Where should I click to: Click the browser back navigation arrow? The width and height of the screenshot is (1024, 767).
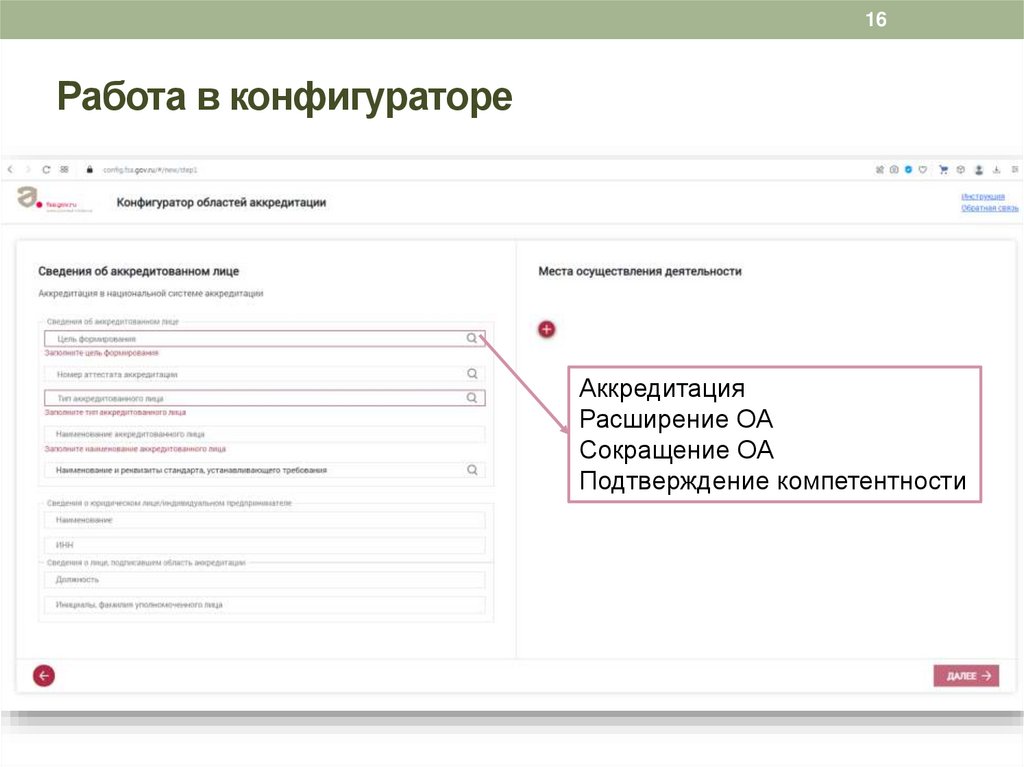pyautogui.click(x=10, y=170)
